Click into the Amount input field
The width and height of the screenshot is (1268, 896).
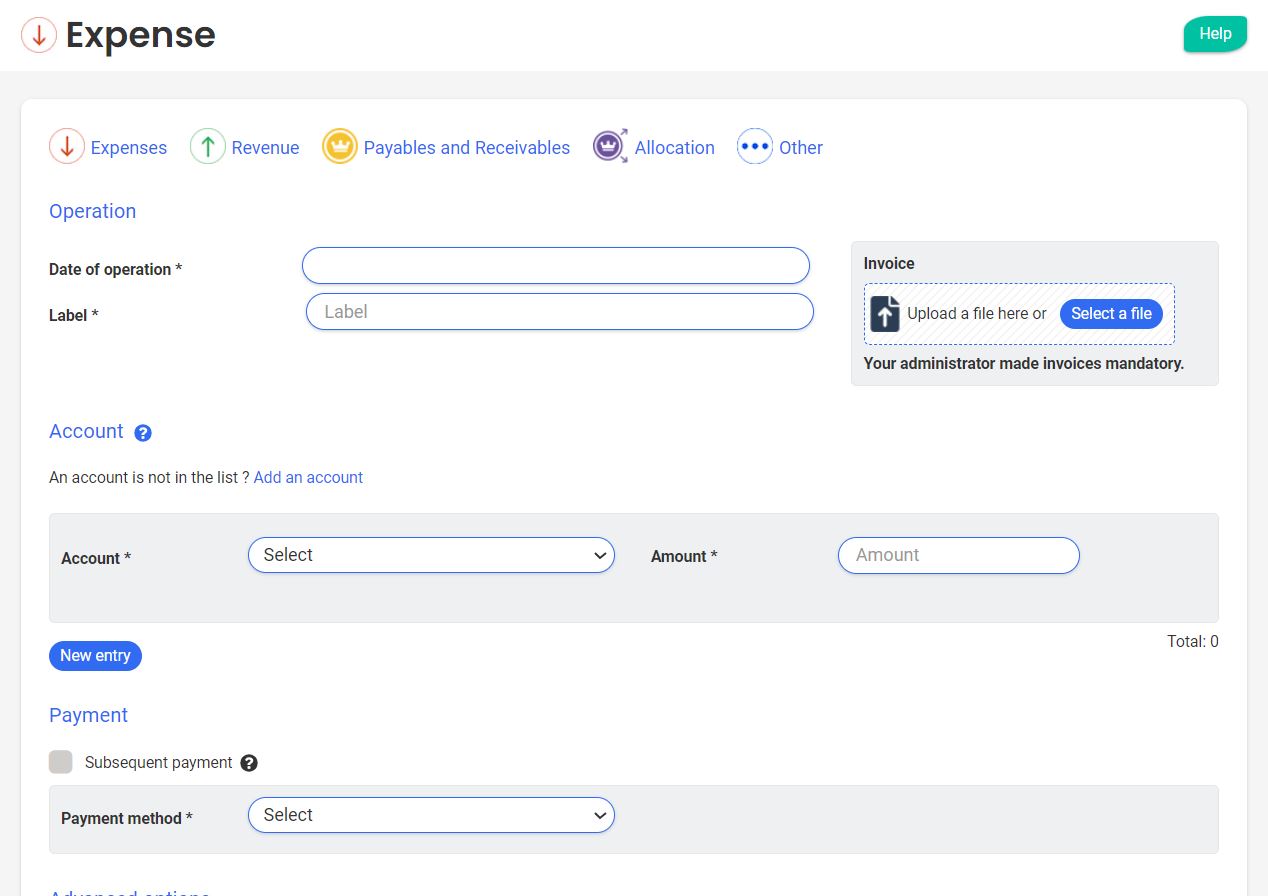pyautogui.click(x=958, y=555)
